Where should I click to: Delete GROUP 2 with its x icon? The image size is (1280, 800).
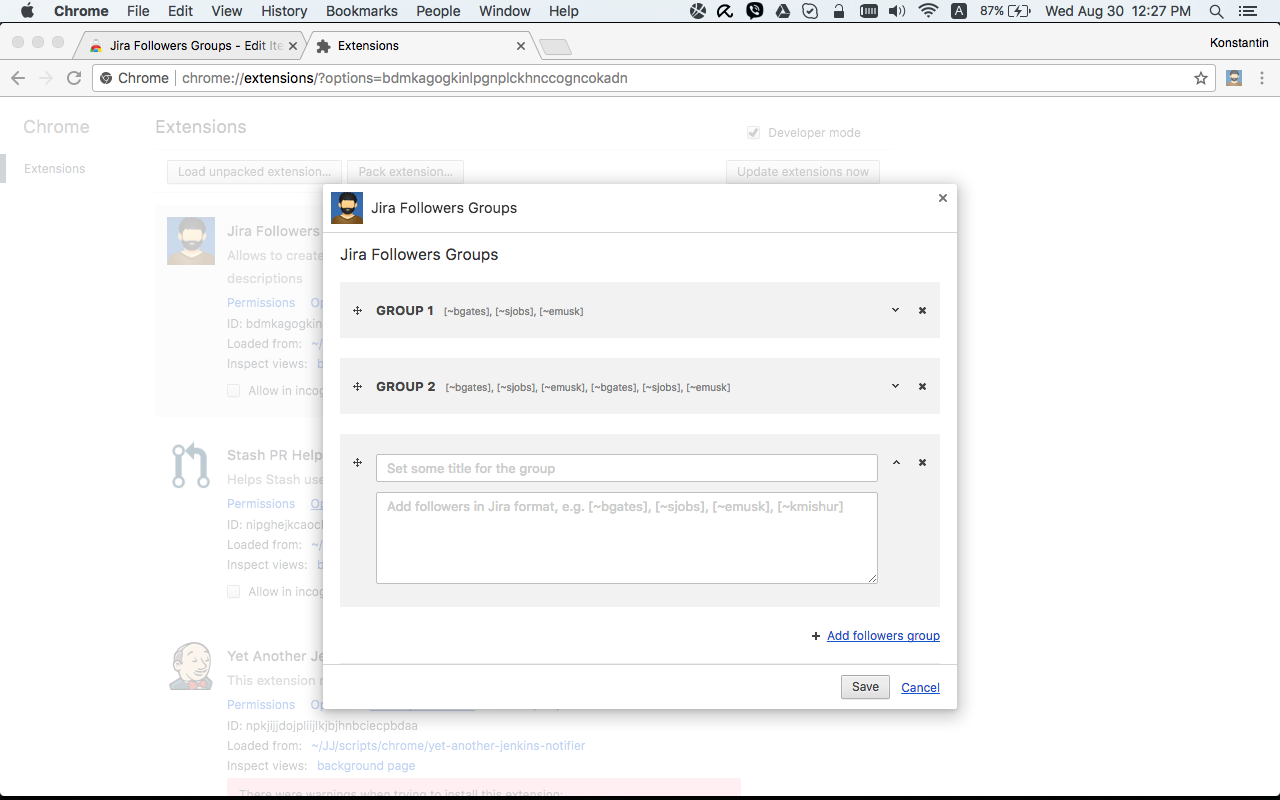pyautogui.click(x=922, y=387)
